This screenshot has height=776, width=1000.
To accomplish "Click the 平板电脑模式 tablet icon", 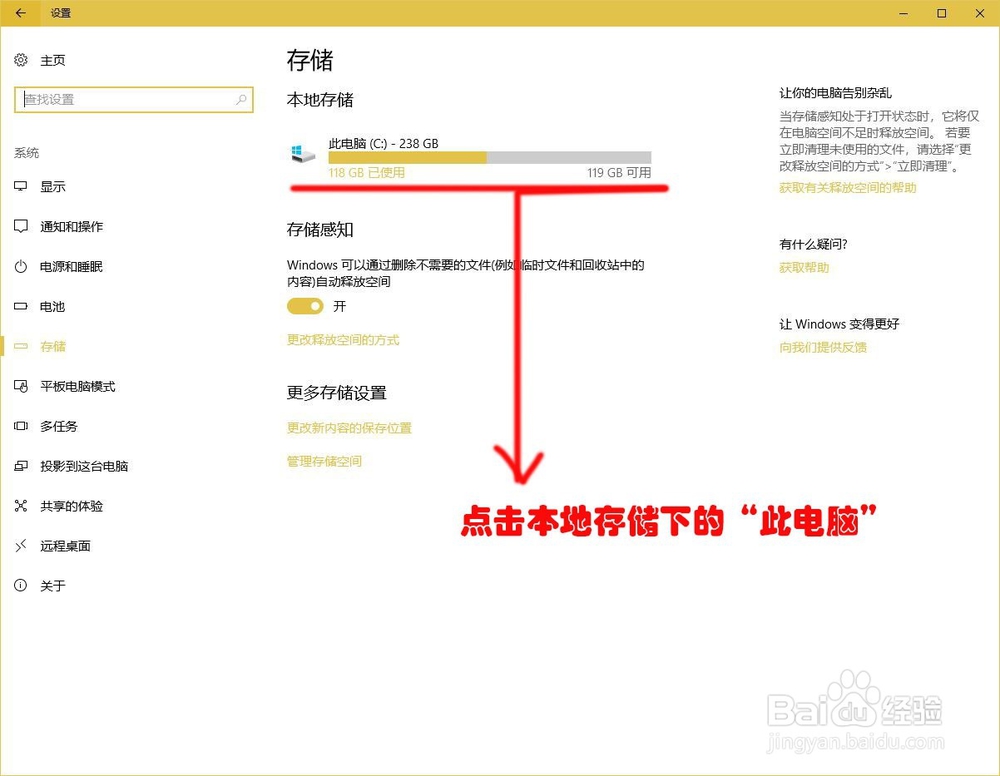I will 21,386.
